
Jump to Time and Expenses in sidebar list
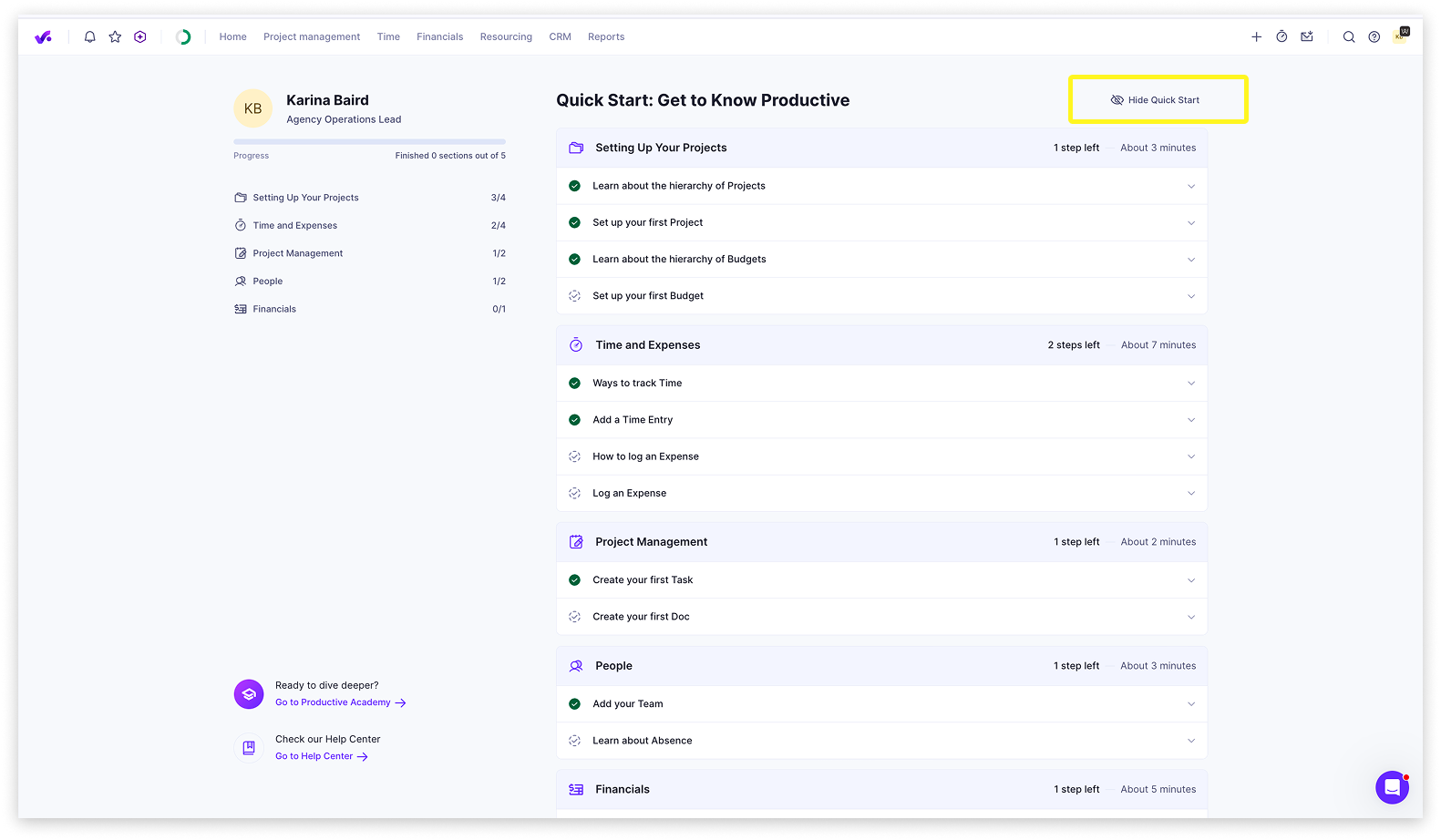tap(369, 225)
